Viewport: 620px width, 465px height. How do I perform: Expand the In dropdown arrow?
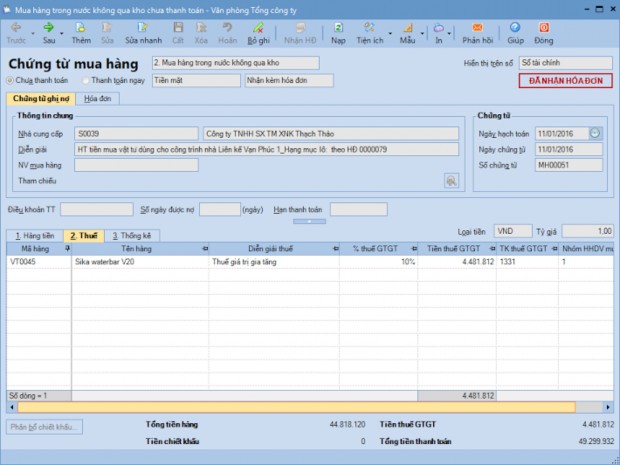(449, 34)
